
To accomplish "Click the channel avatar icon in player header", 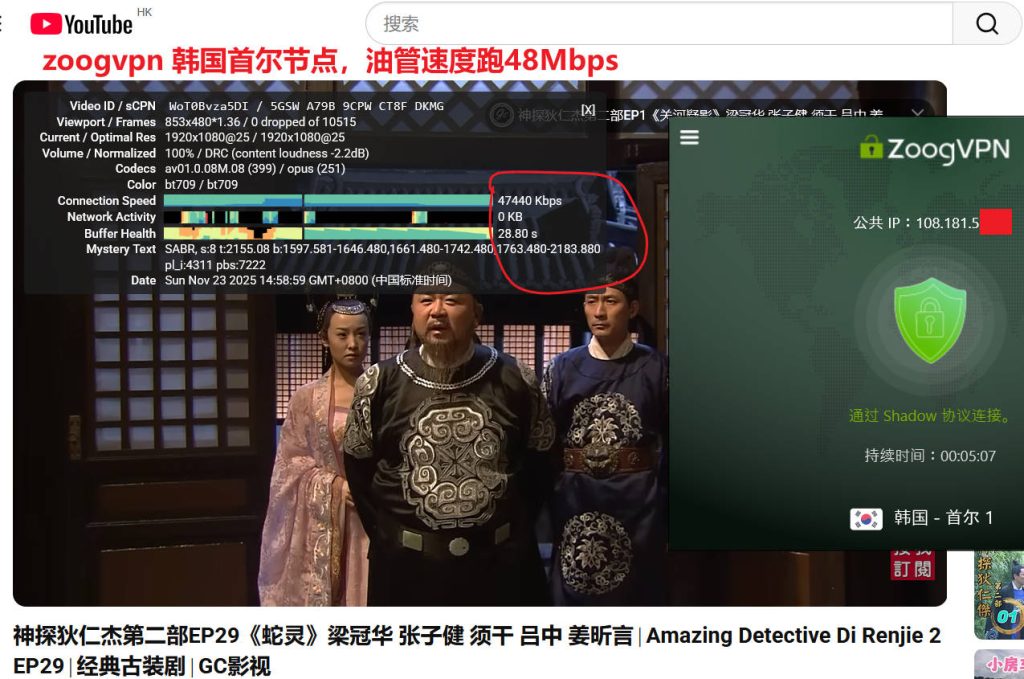I will point(501,114).
